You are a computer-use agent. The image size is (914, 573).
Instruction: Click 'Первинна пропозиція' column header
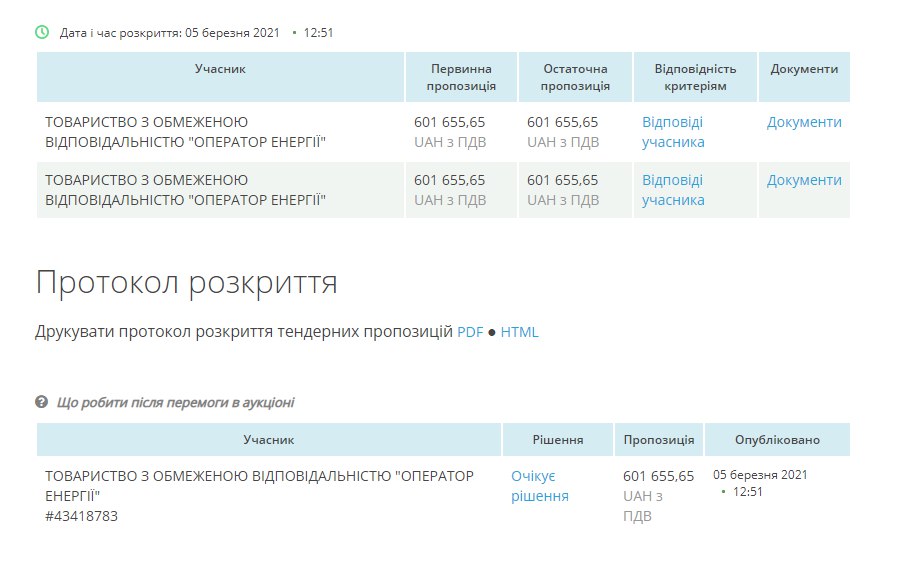coord(461,77)
